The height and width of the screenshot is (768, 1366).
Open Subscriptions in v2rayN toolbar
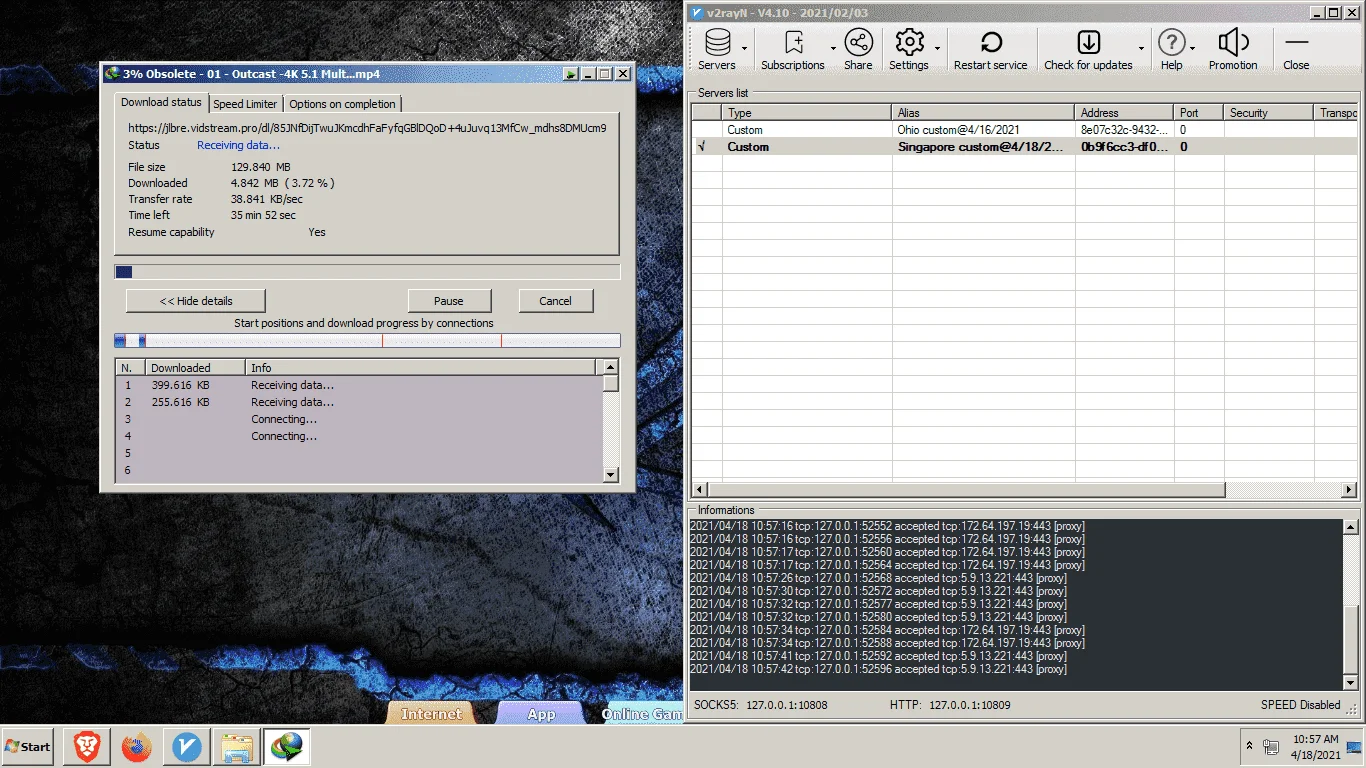coord(792,49)
